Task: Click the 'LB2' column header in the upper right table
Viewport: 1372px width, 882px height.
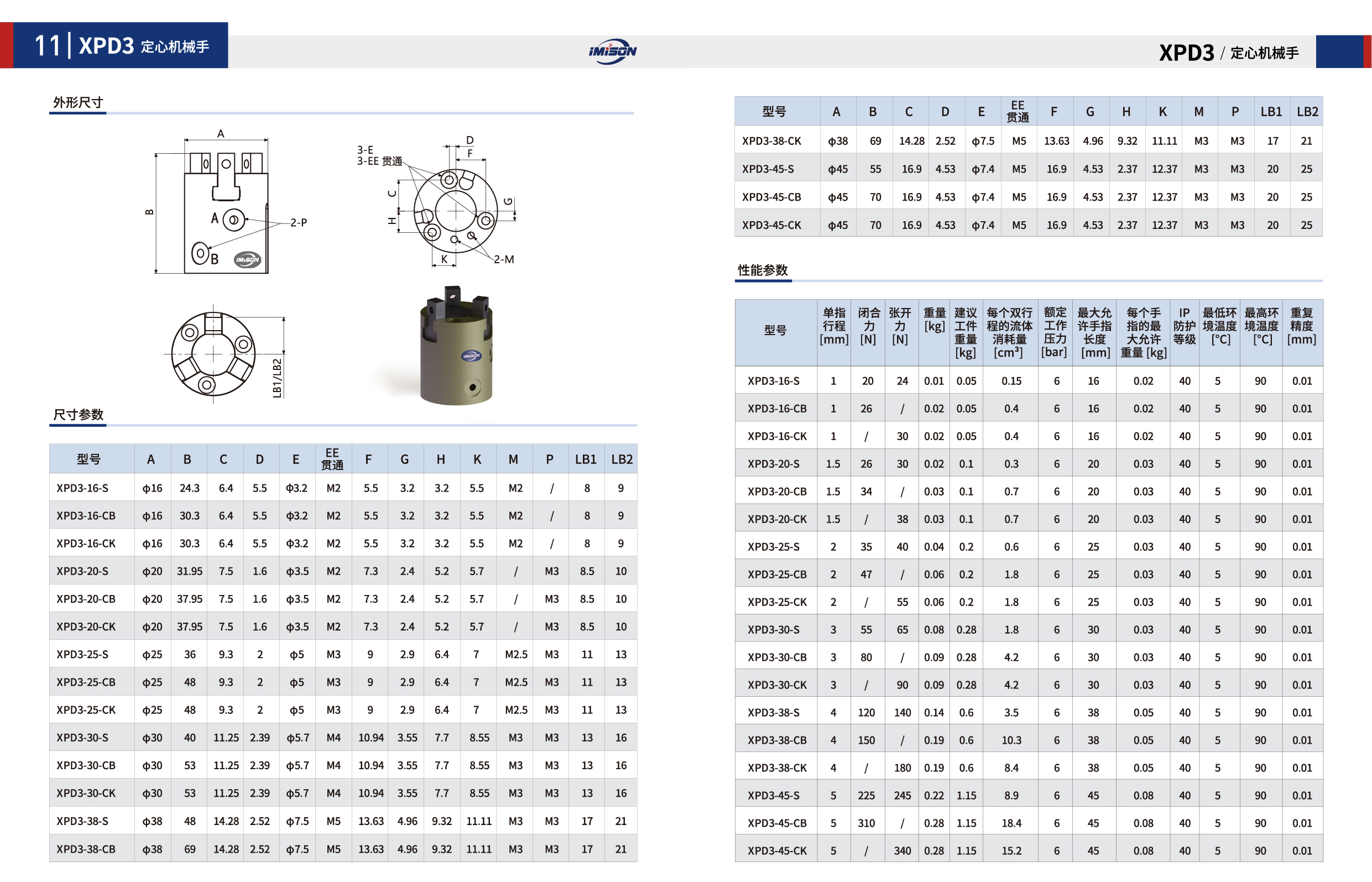Action: (1307, 112)
